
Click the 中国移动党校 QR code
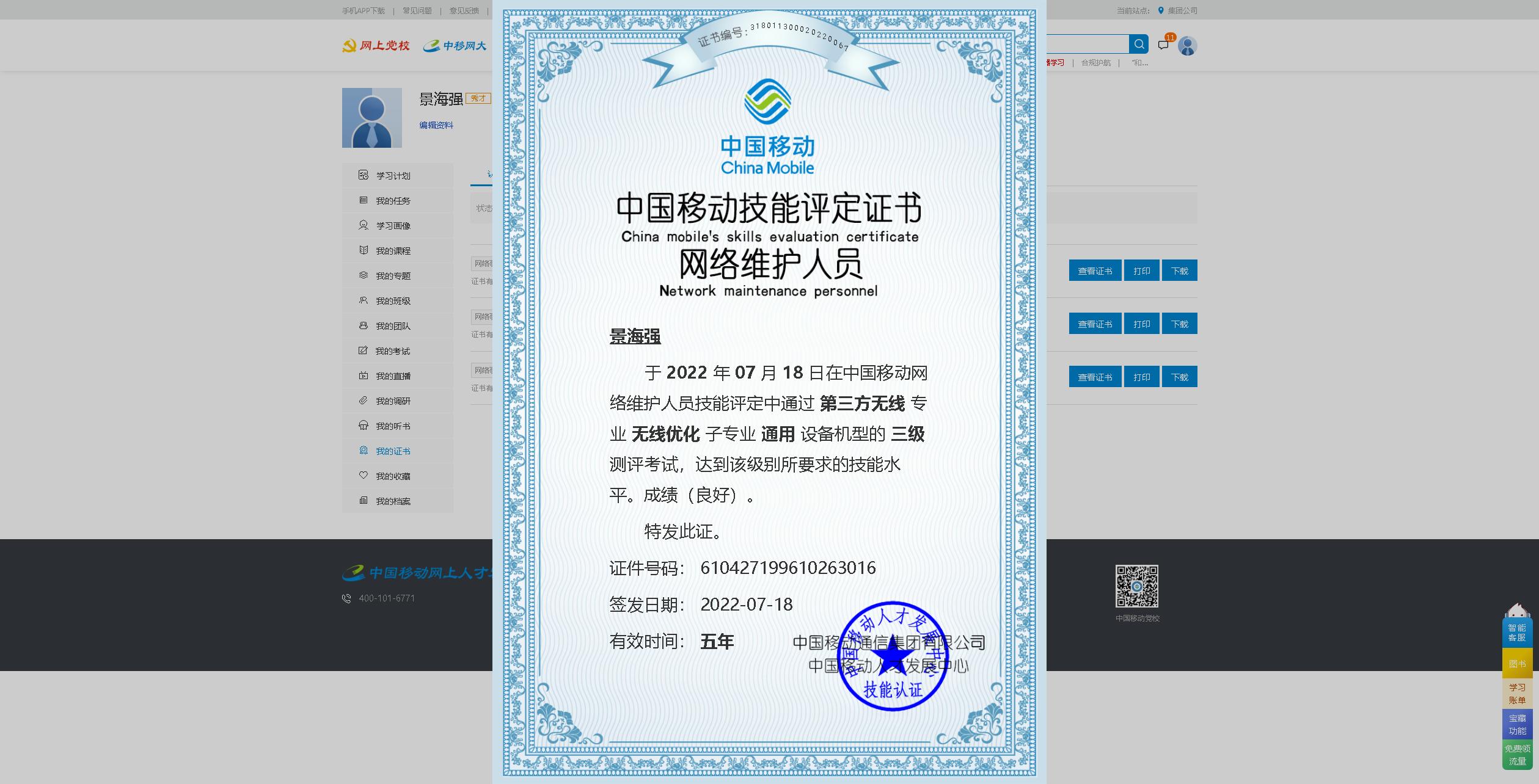[x=1137, y=586]
